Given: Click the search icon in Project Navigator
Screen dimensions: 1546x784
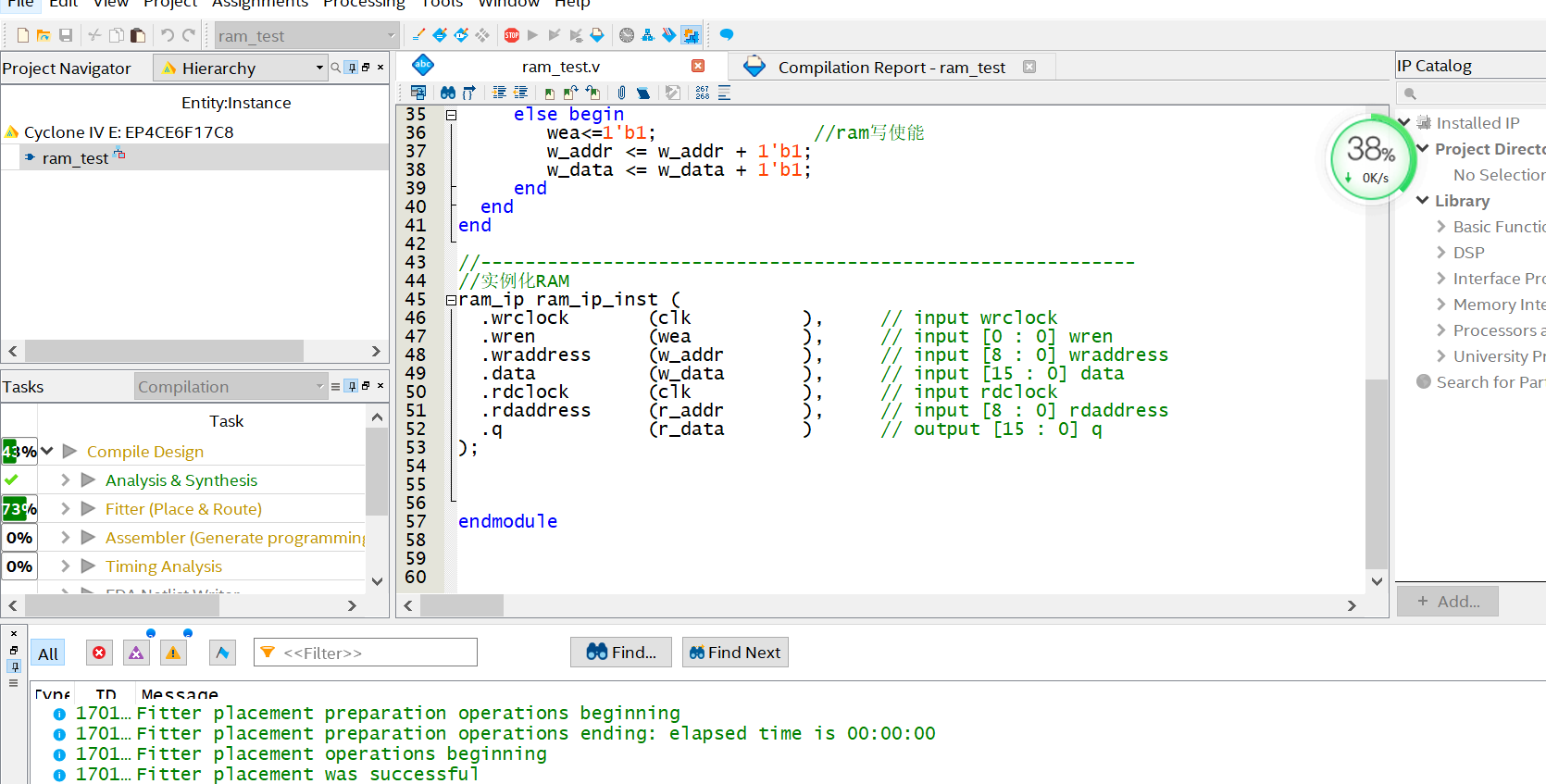Looking at the screenshot, I should (x=336, y=68).
